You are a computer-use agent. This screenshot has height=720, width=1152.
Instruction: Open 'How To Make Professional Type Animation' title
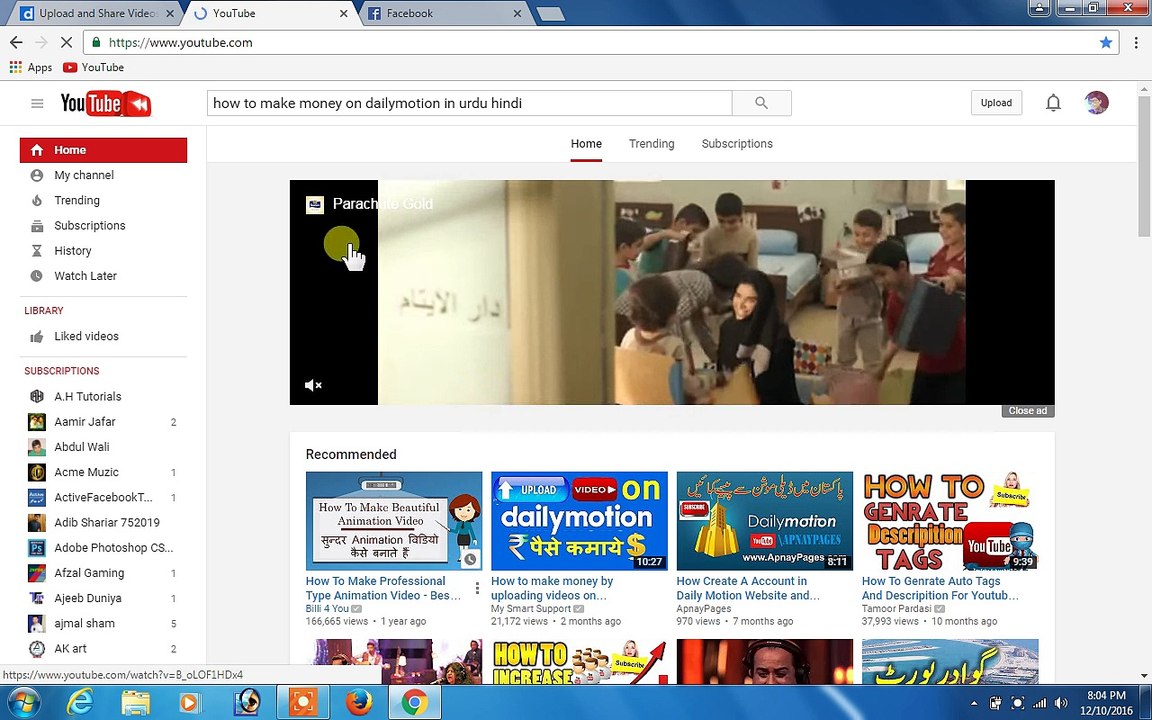[384, 588]
